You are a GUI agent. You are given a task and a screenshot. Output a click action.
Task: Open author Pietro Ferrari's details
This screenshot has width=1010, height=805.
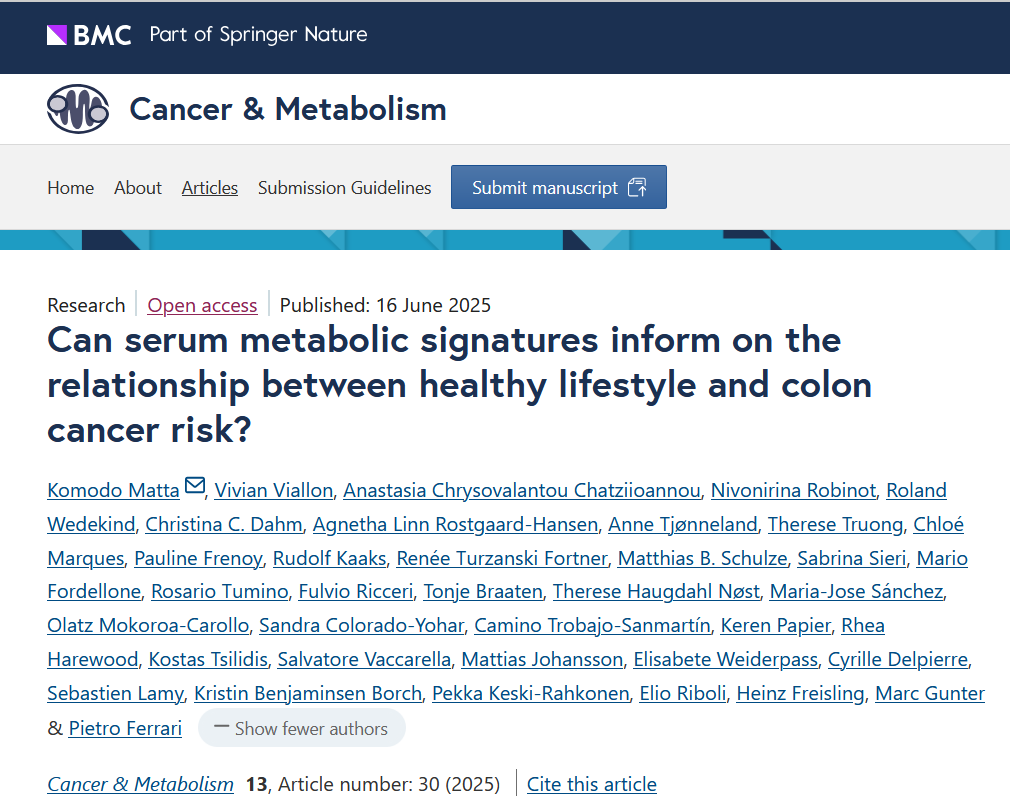125,728
